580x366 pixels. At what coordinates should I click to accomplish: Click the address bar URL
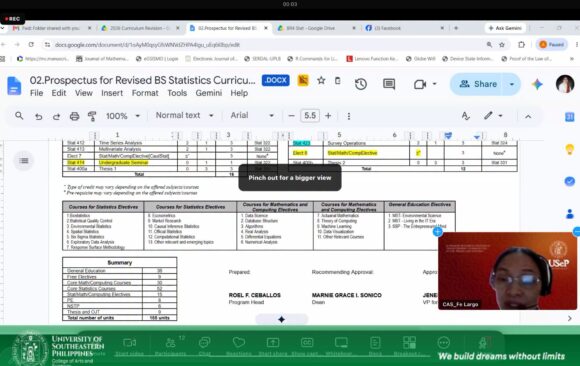pyautogui.click(x=147, y=45)
